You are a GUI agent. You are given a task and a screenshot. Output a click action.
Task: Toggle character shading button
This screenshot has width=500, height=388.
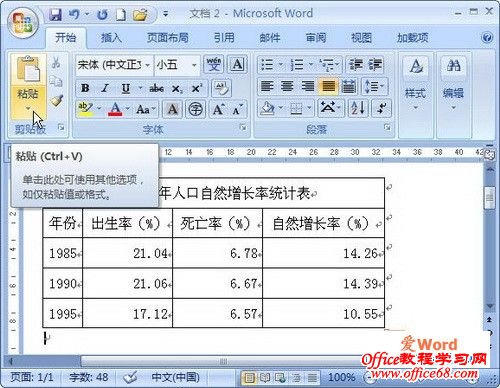tap(172, 109)
